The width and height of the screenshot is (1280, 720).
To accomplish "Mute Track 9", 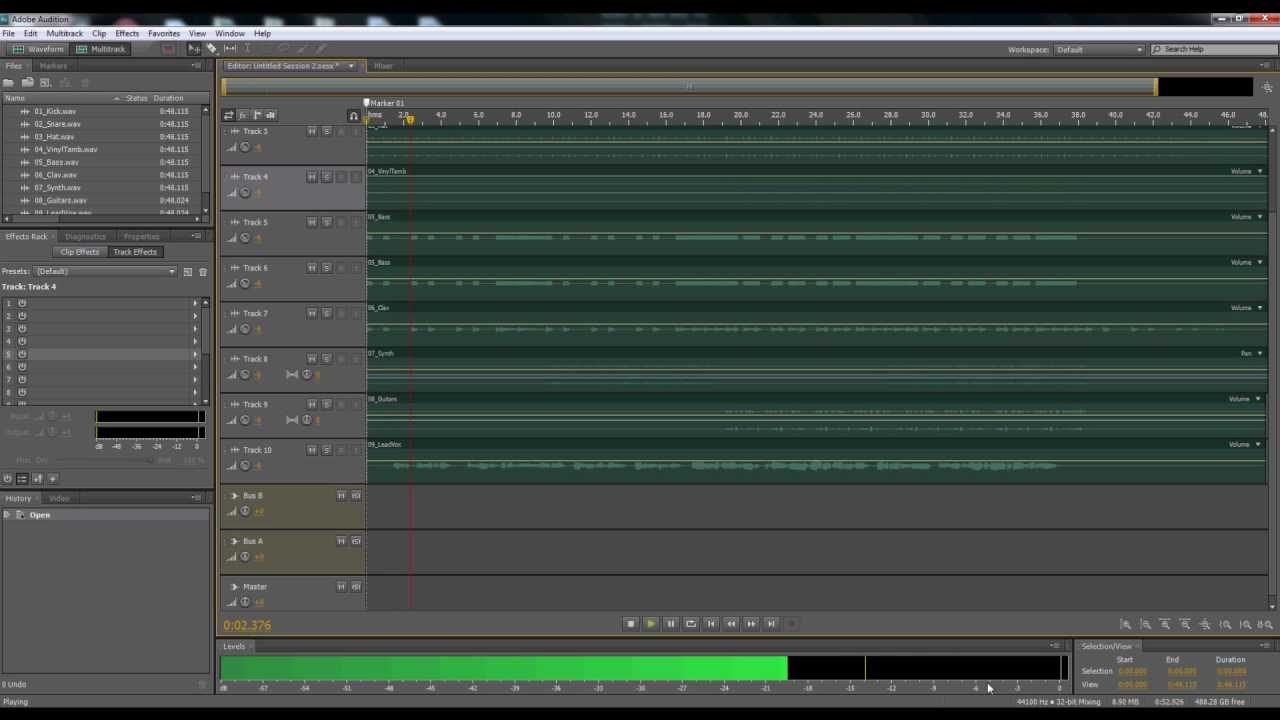I will pyautogui.click(x=312, y=404).
